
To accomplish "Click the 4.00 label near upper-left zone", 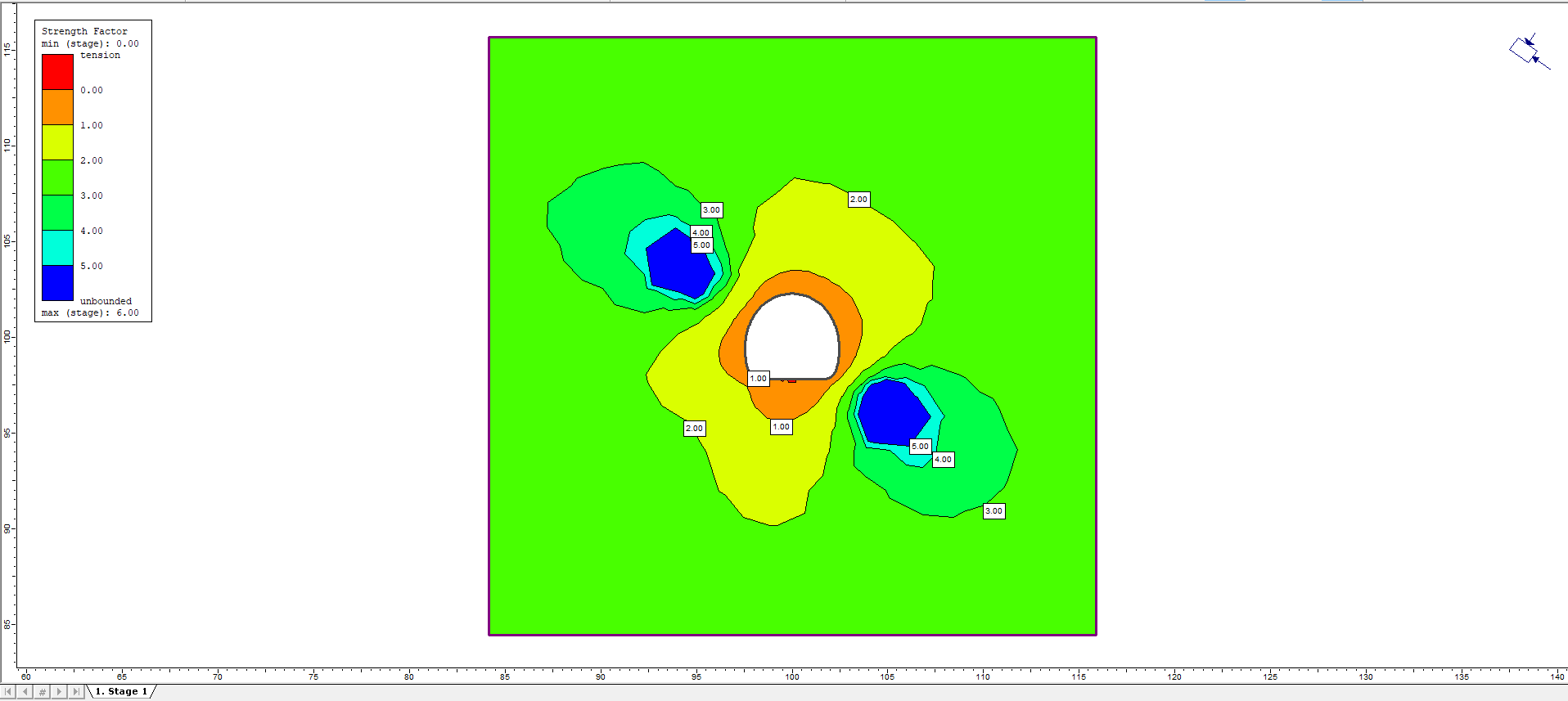I will click(701, 232).
